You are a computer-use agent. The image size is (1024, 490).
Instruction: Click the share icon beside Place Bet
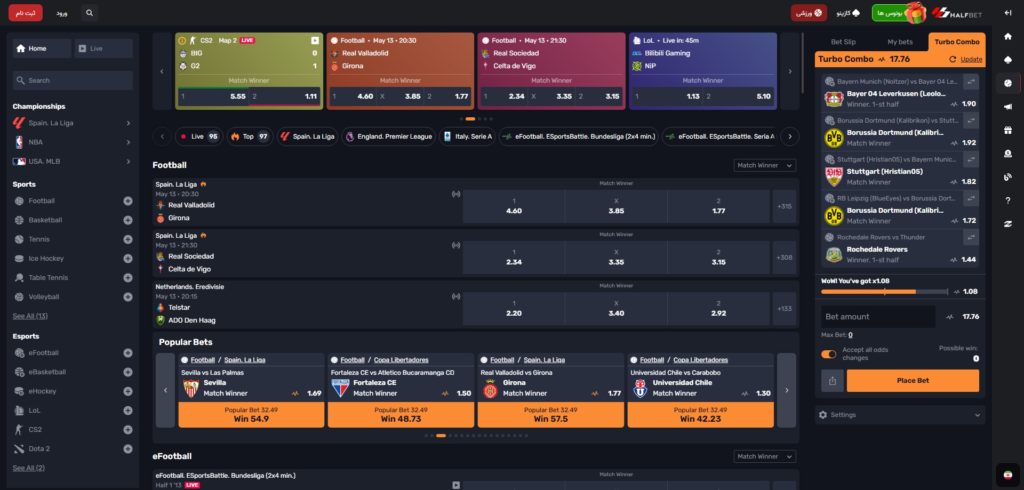tap(832, 380)
